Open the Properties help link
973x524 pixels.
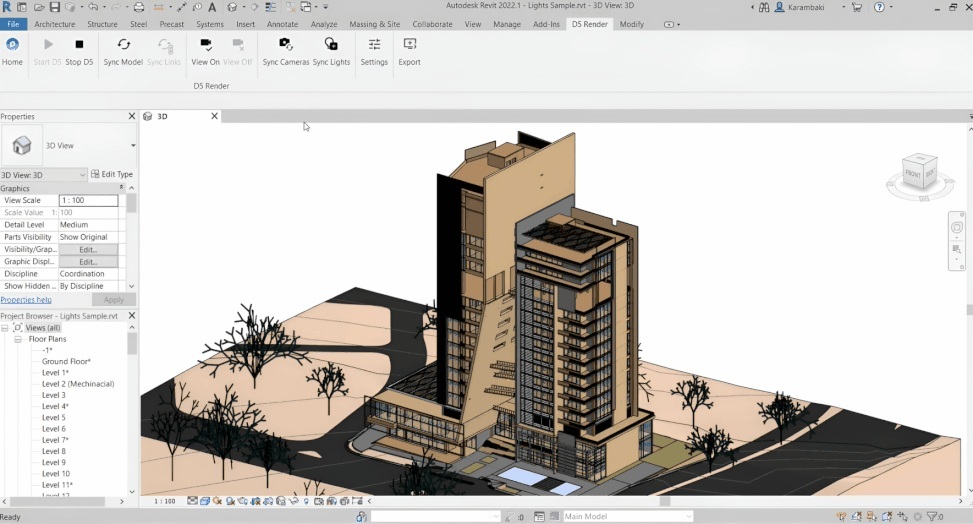point(26,300)
